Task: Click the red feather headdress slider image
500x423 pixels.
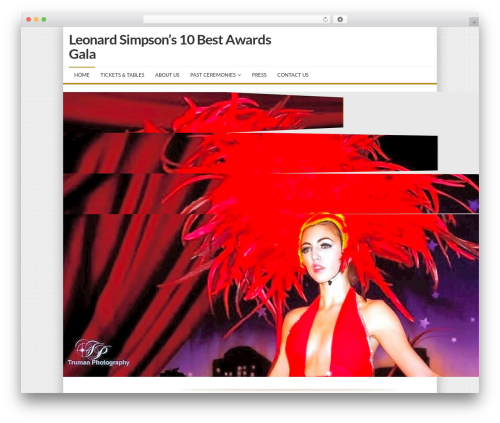Action: (x=271, y=235)
